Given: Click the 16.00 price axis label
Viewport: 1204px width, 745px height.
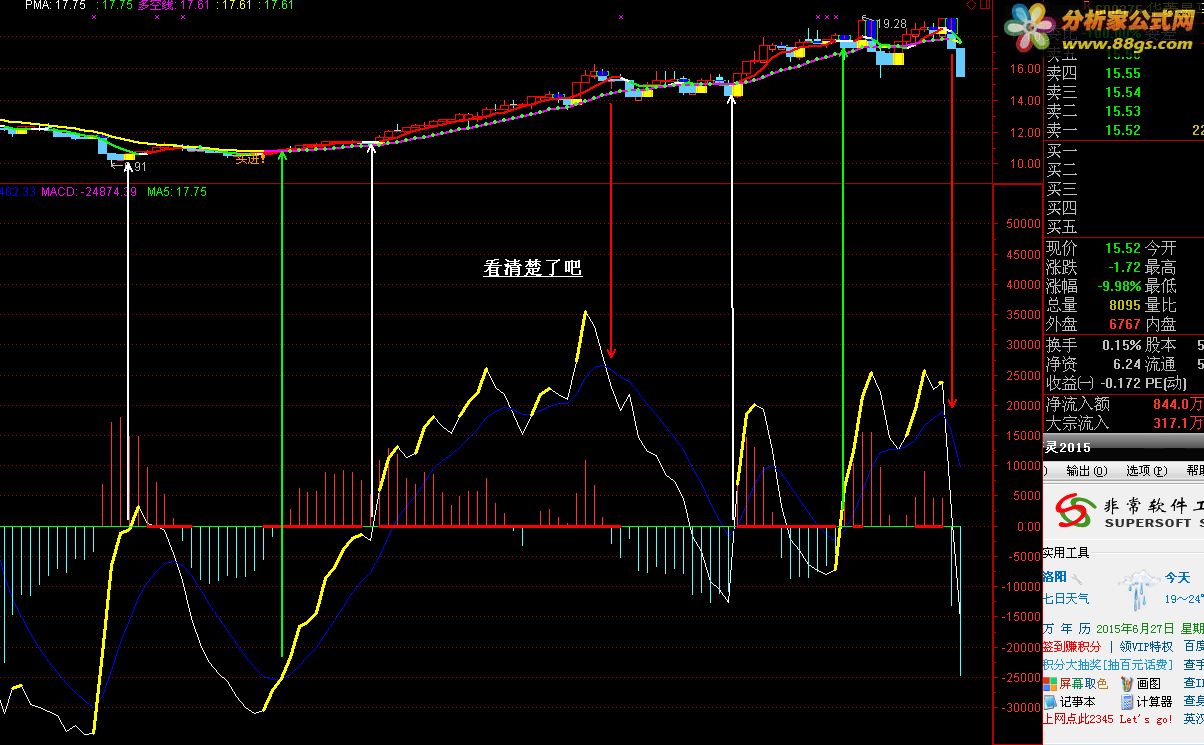Looking at the screenshot, I should 1026,69.
